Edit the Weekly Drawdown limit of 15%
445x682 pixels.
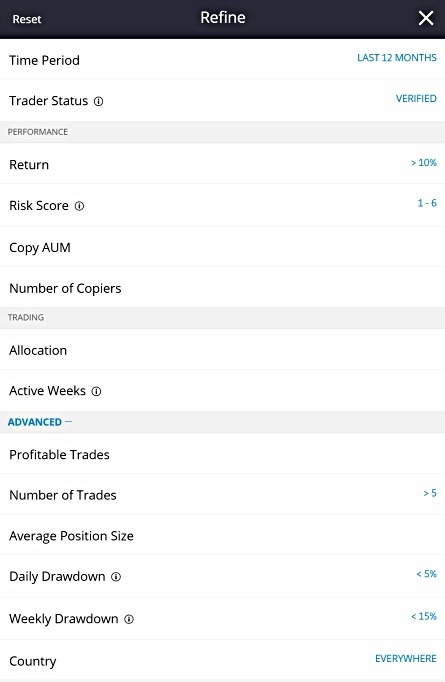click(x=424, y=616)
